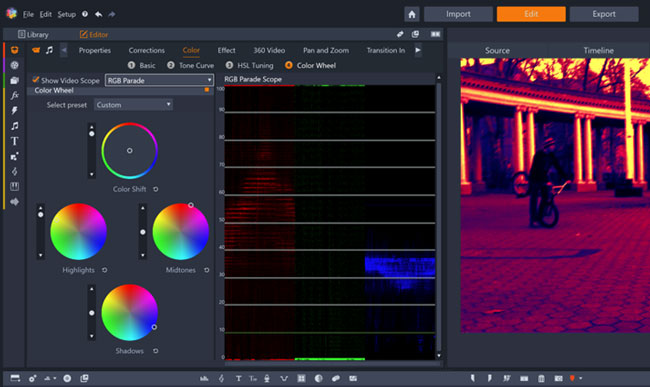Click the trash delete icon in bottom toolbar

(x=541, y=378)
